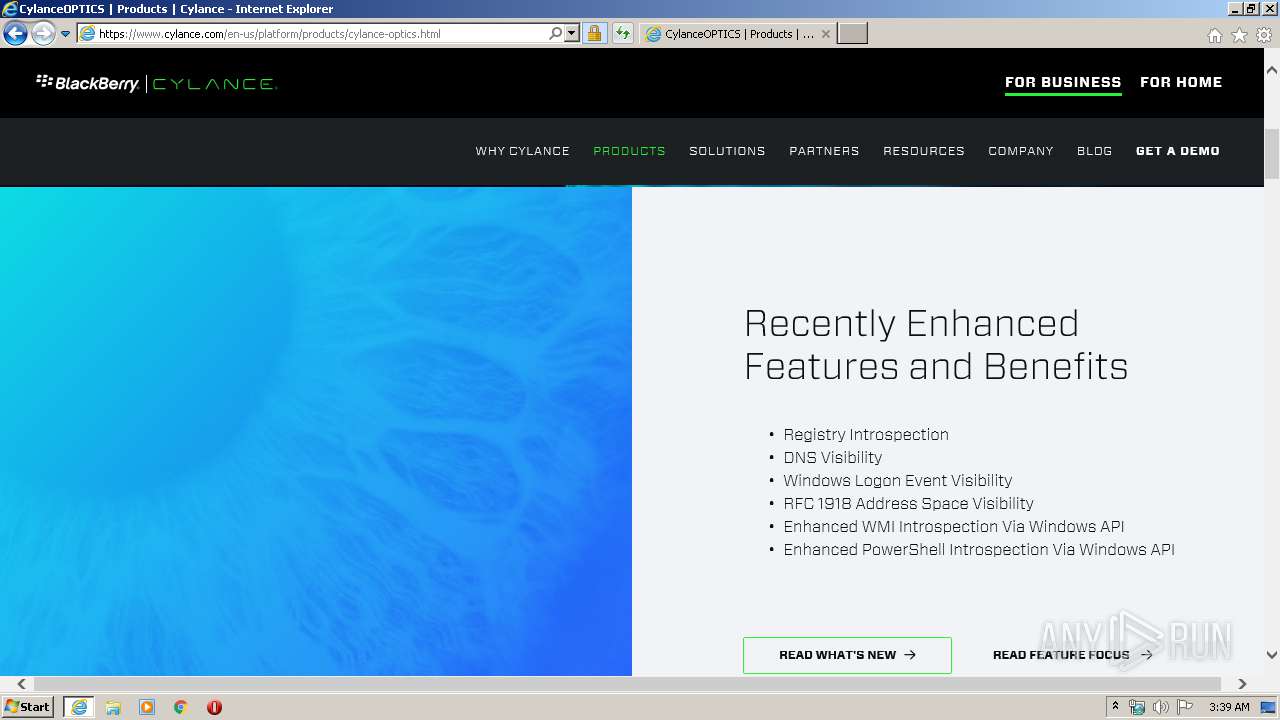Image resolution: width=1280 pixels, height=720 pixels.
Task: Switch to FOR HOME section
Action: (x=1181, y=83)
